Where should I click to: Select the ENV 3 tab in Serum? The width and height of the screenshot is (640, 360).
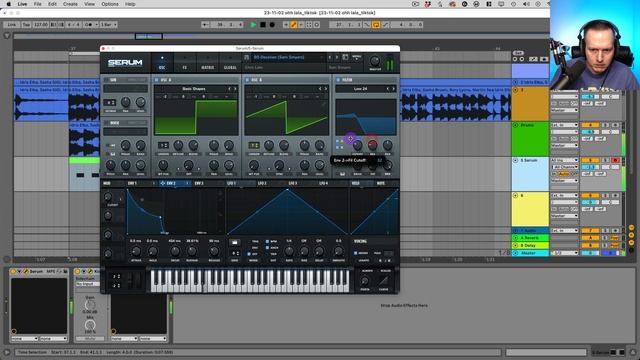pos(199,184)
